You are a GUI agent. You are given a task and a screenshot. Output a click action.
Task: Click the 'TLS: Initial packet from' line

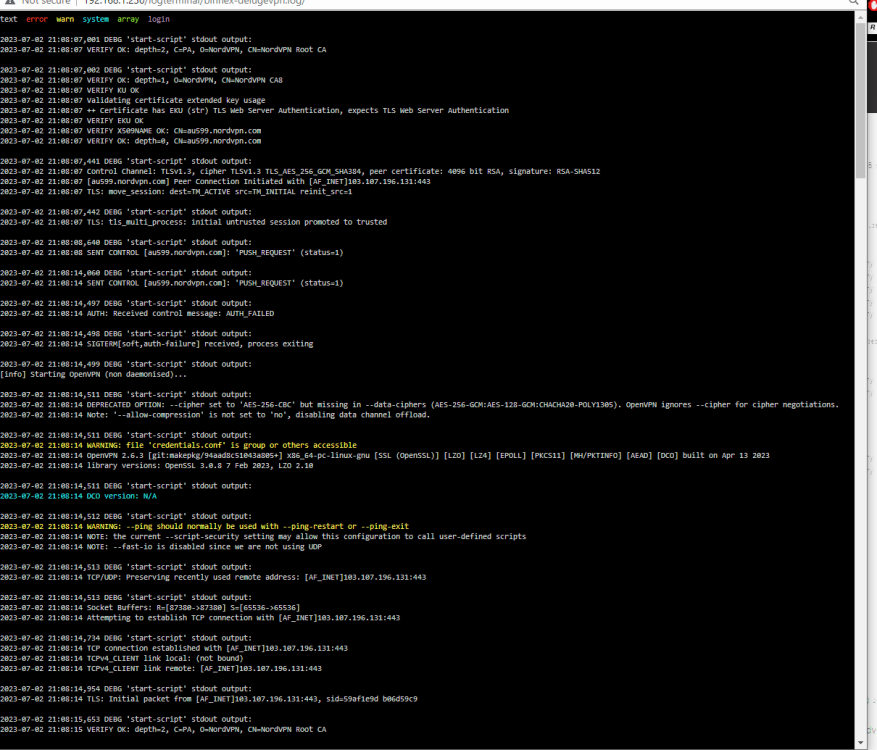209,699
